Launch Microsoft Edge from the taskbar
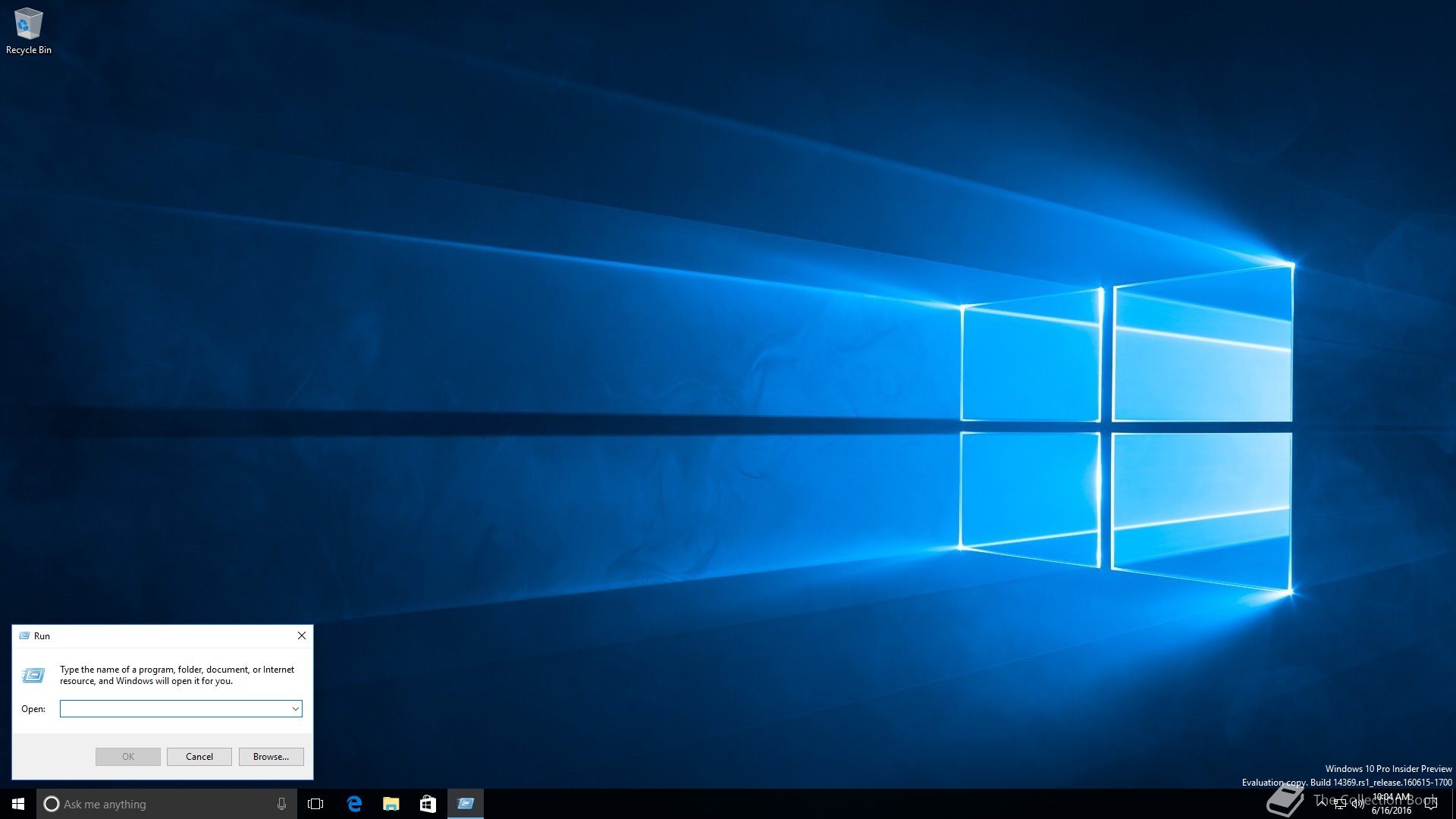 [x=354, y=804]
